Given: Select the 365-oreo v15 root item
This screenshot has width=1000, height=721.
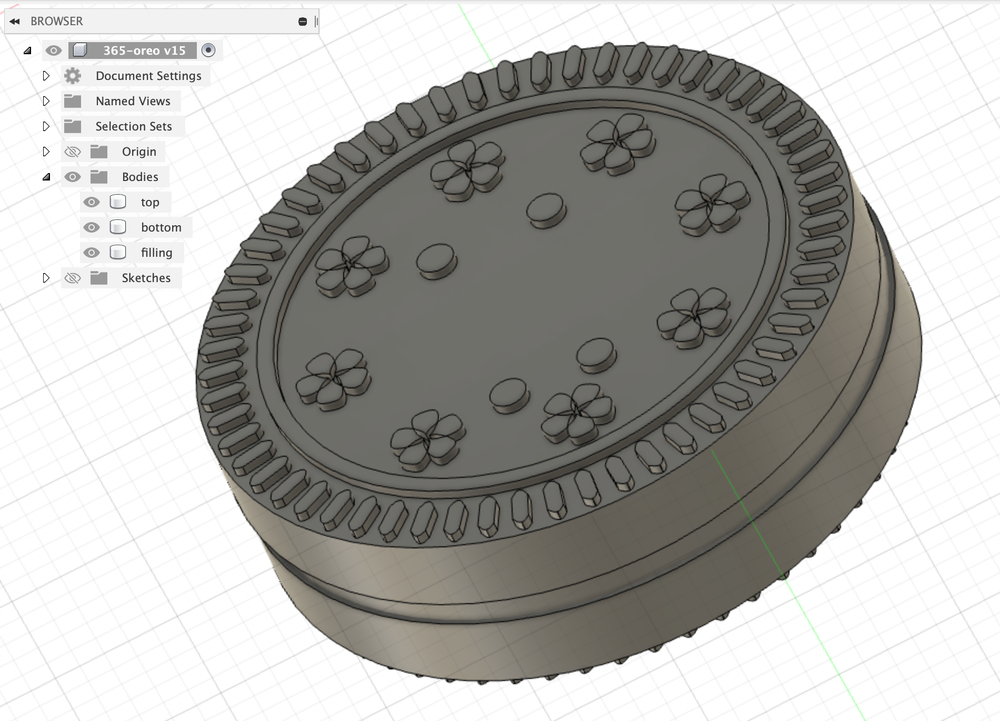Looking at the screenshot, I should click(144, 50).
